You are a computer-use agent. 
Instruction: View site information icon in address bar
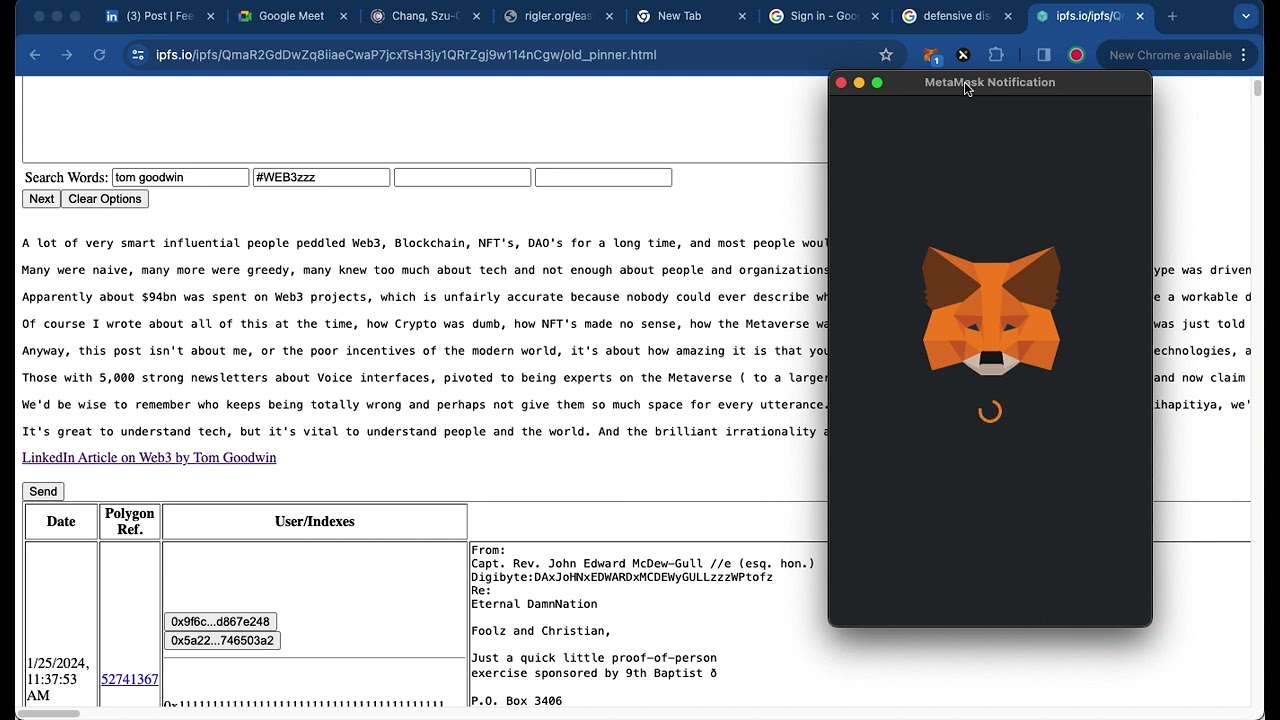(138, 55)
